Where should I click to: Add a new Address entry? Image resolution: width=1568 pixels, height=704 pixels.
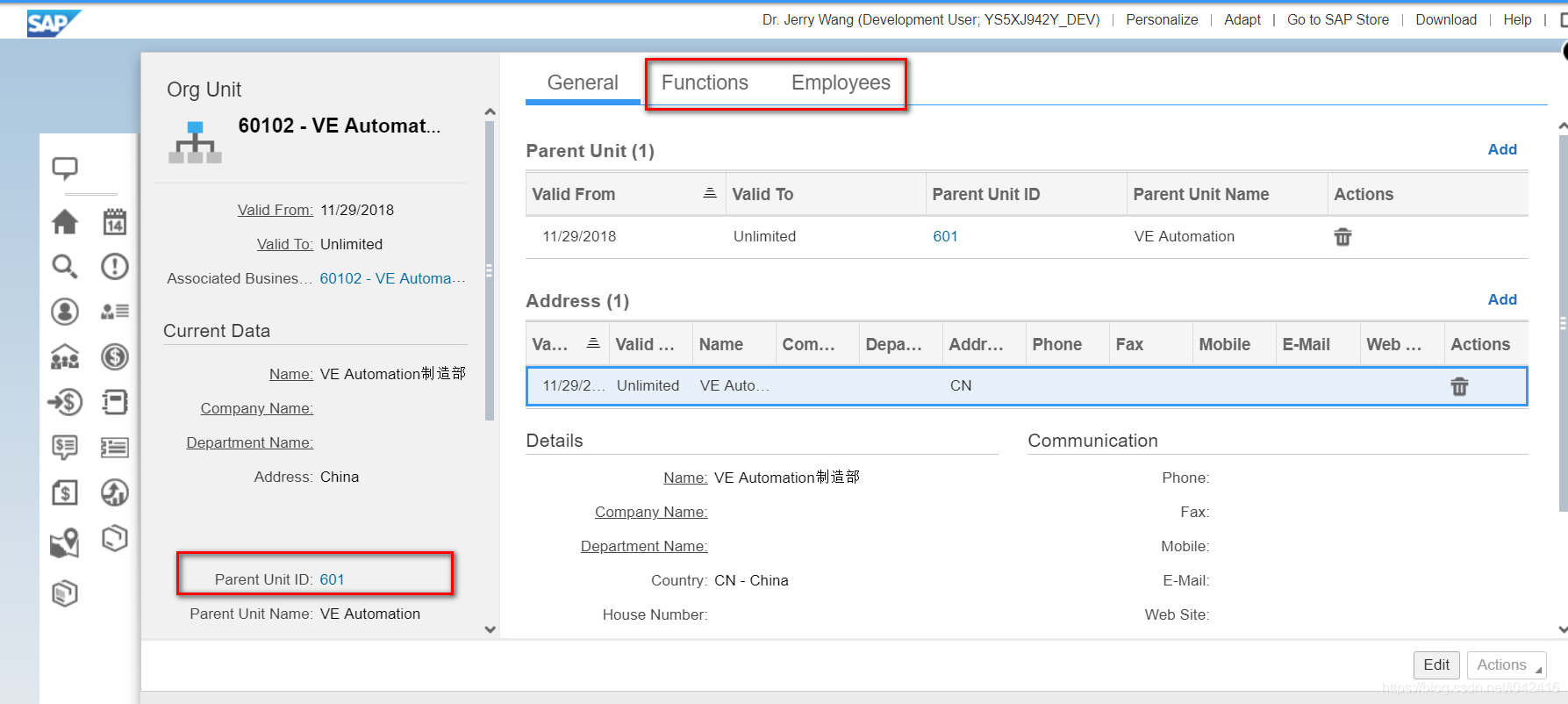click(1502, 299)
